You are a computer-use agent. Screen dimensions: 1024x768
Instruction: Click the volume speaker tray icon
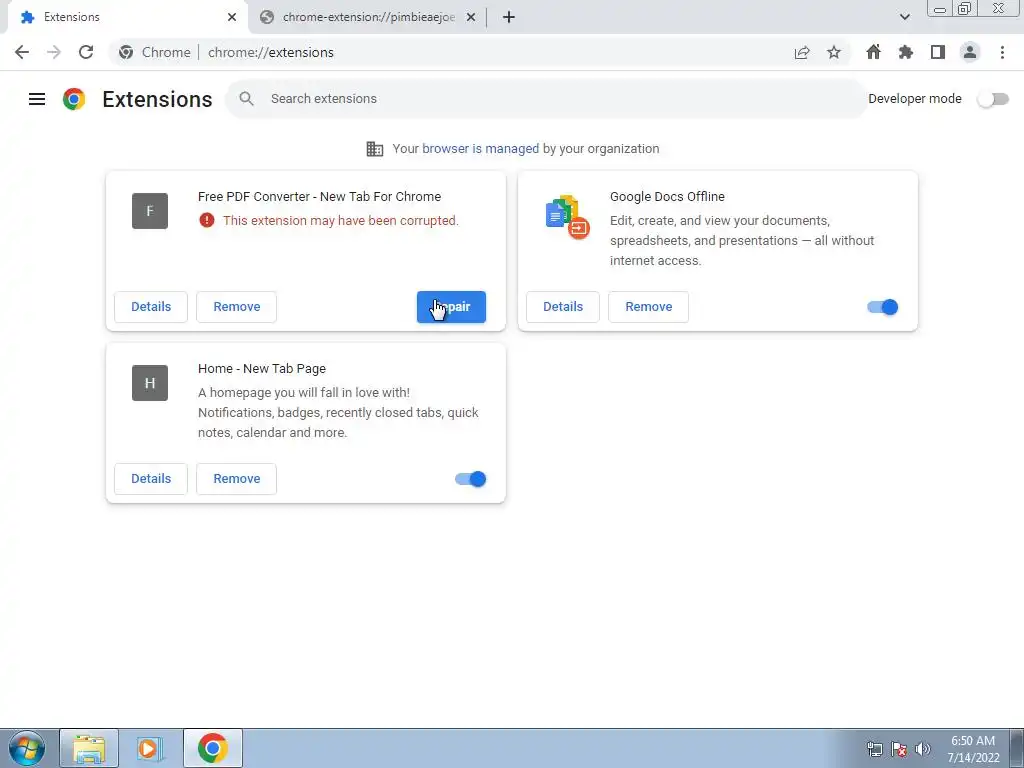(x=923, y=749)
